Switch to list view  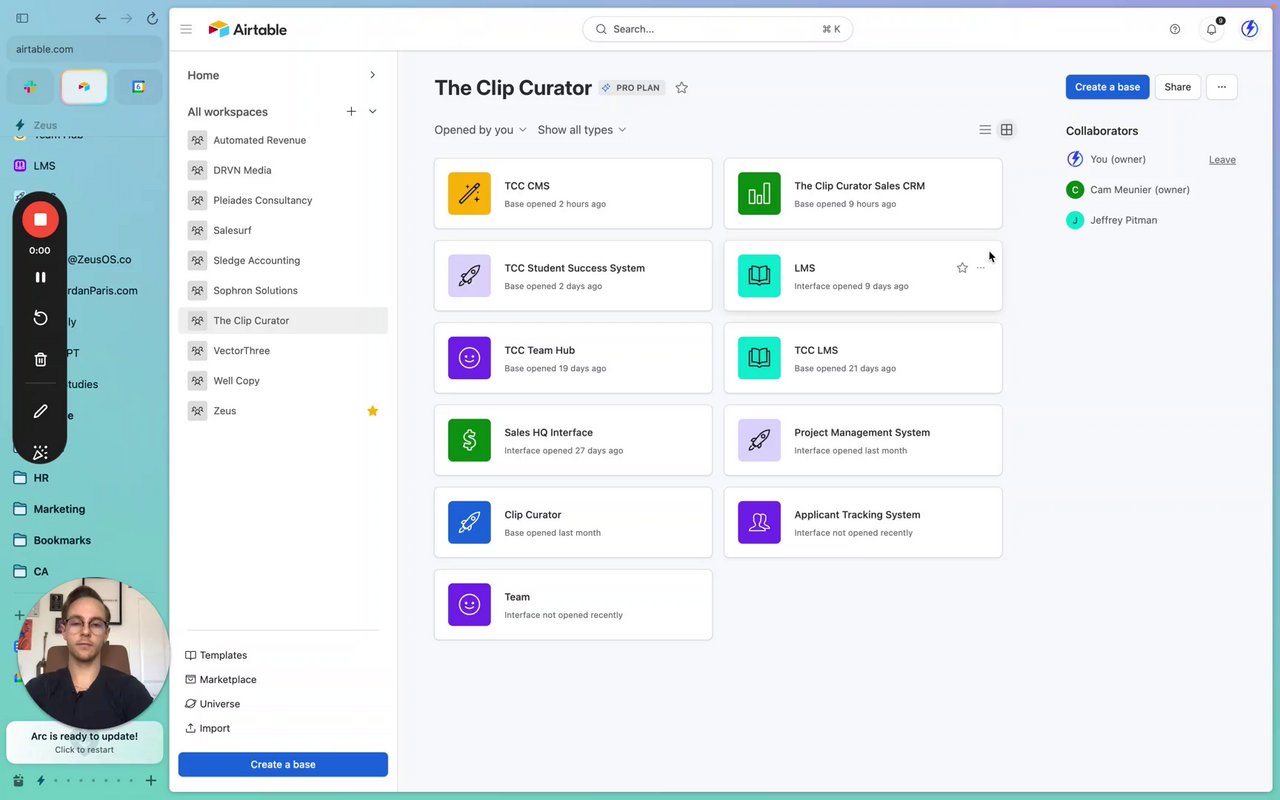[985, 130]
